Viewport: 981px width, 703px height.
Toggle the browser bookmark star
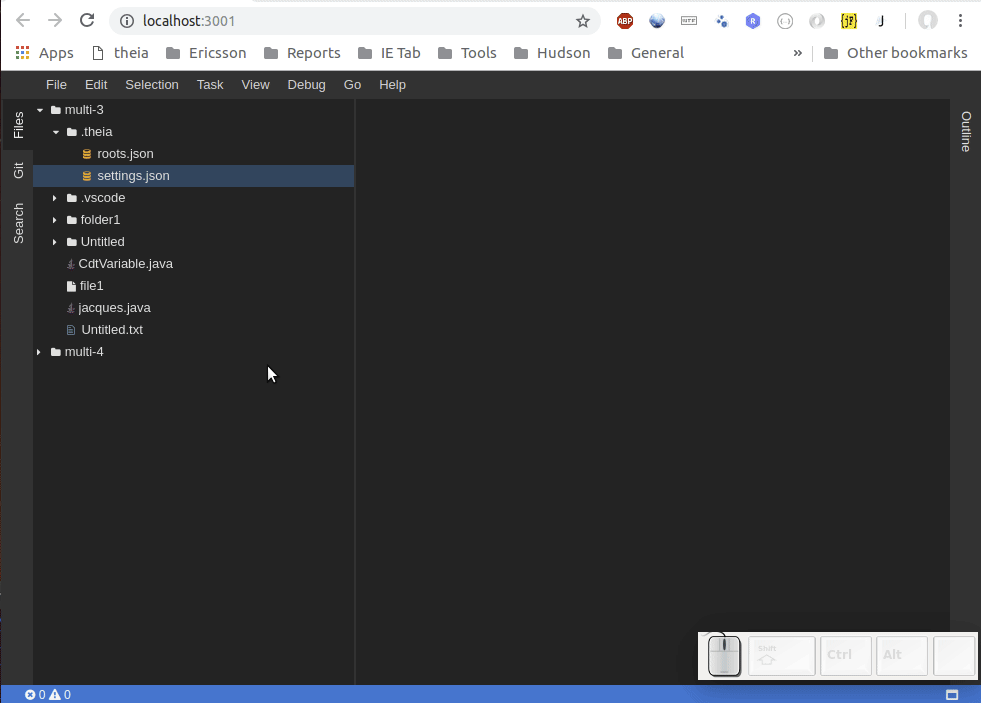(583, 19)
